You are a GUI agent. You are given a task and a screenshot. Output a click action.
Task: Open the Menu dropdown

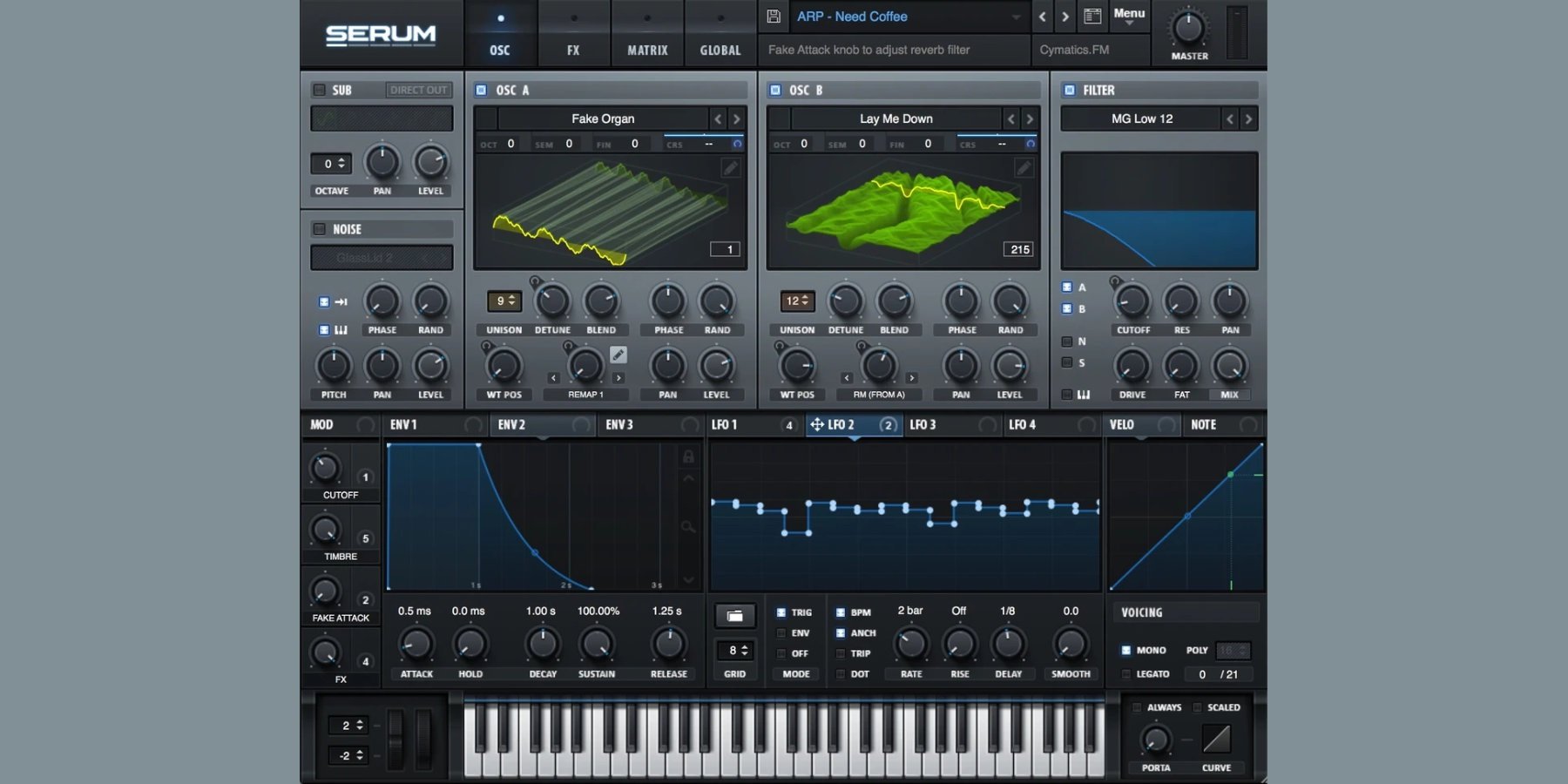[1129, 16]
